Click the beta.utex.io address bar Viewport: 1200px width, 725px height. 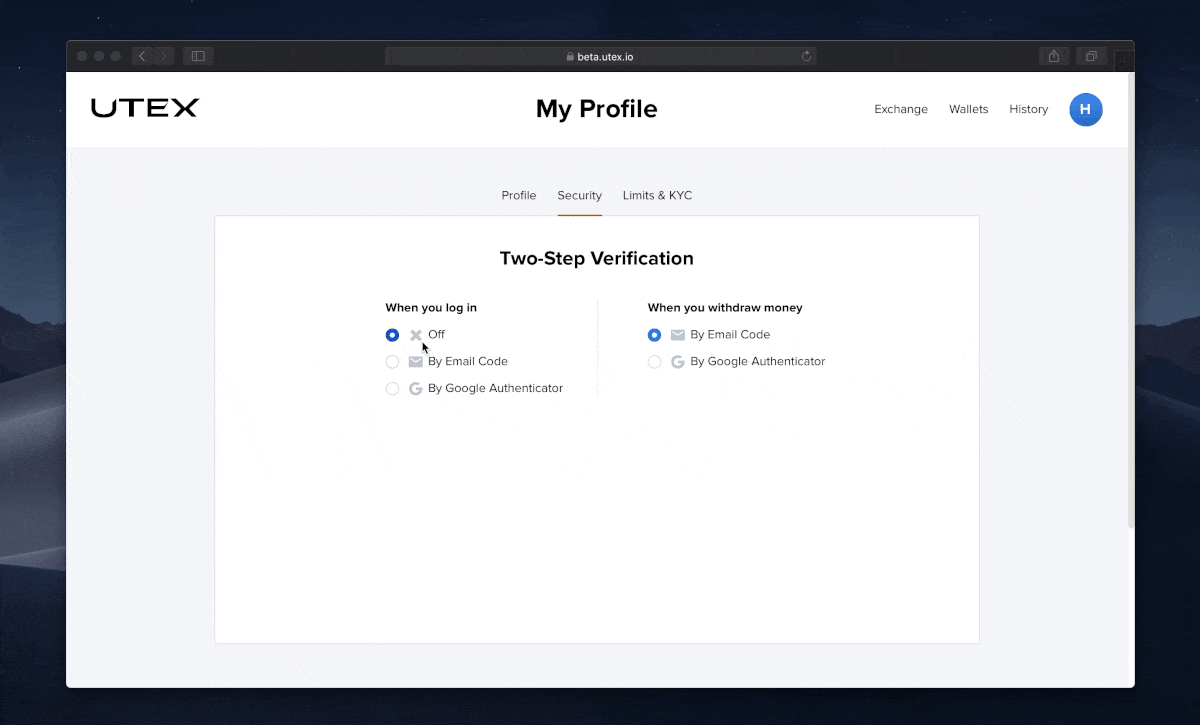[600, 56]
